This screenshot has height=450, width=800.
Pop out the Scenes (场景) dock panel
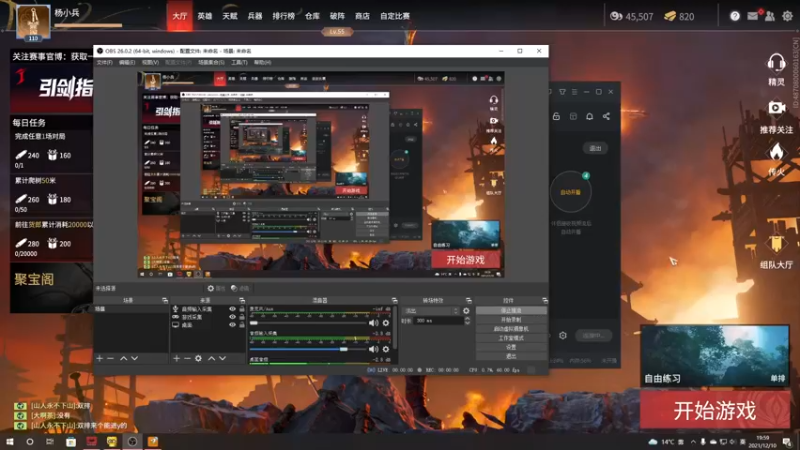click(x=164, y=301)
